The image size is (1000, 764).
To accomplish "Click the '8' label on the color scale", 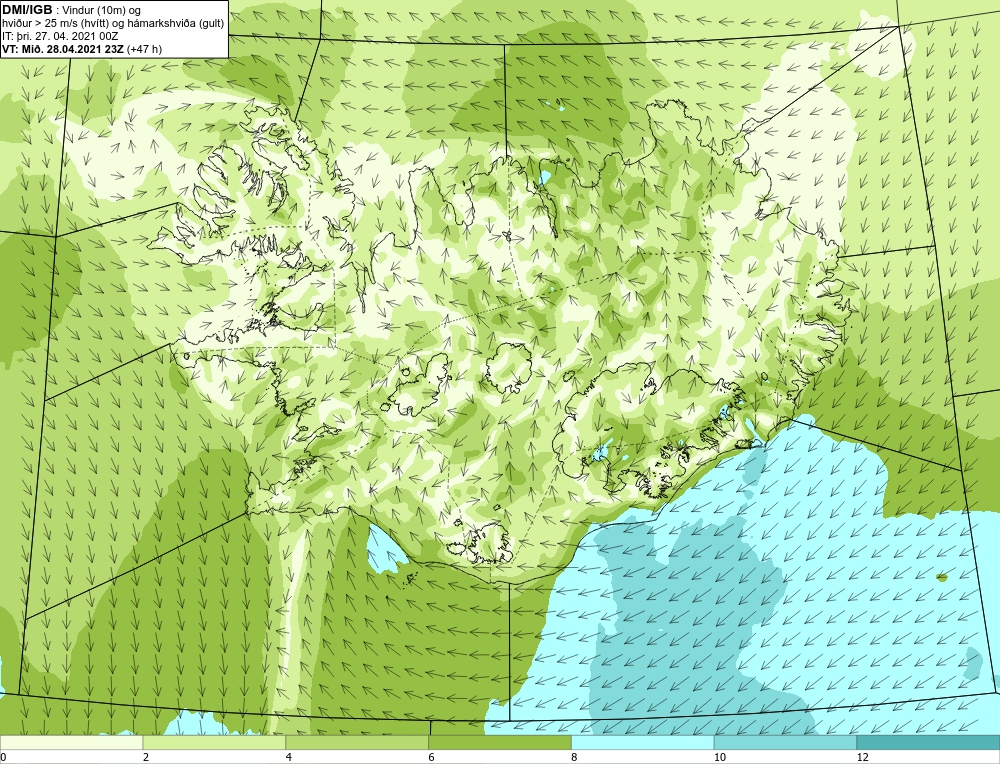I will click(x=575, y=758).
